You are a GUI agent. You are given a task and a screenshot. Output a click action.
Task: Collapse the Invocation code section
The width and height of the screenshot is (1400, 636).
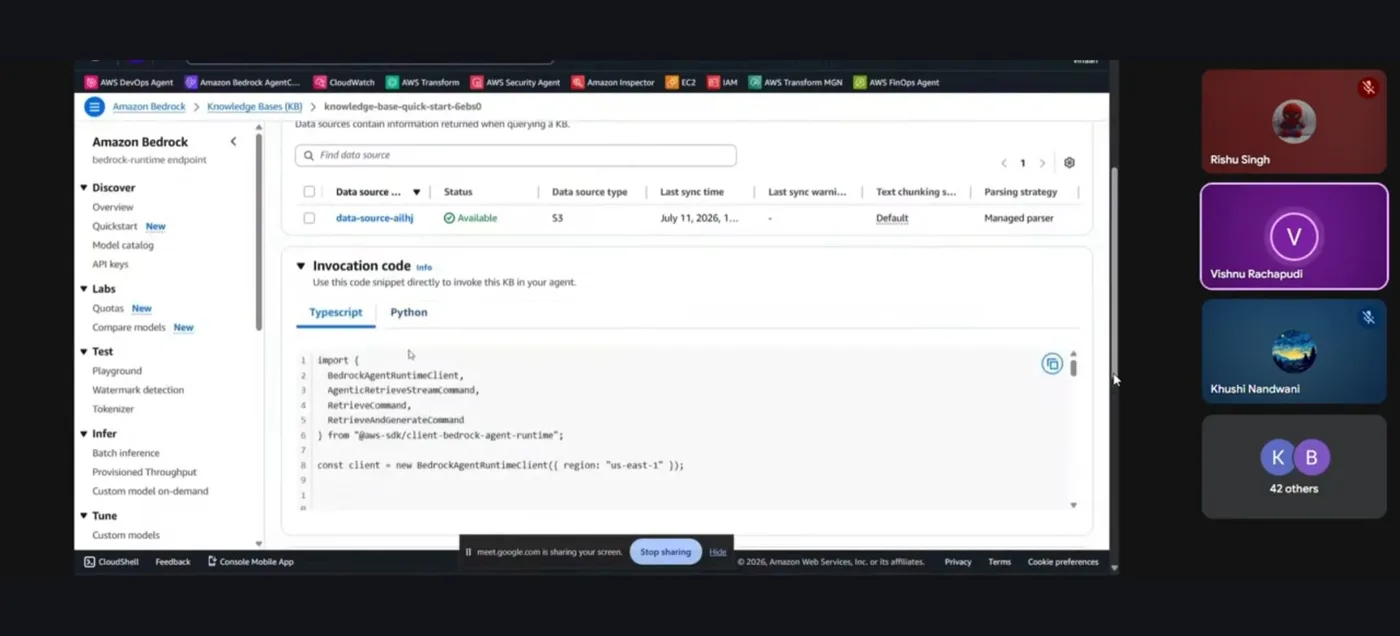click(300, 266)
